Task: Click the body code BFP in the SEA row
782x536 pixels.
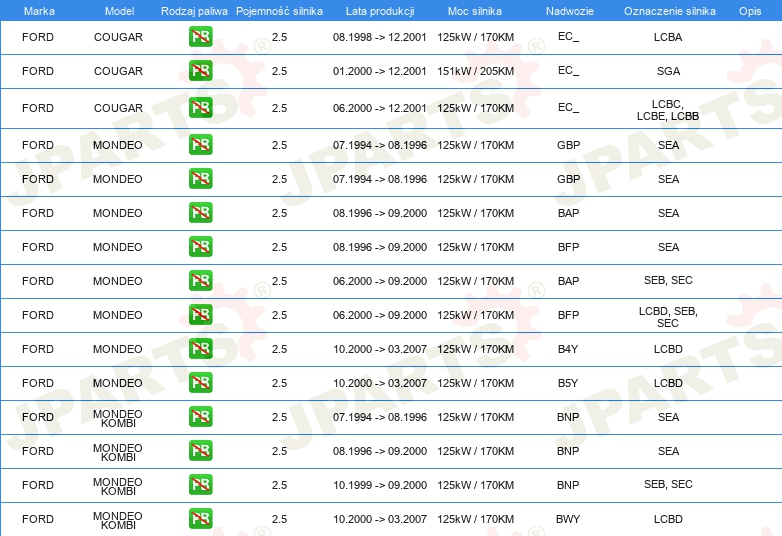Action: 569,247
